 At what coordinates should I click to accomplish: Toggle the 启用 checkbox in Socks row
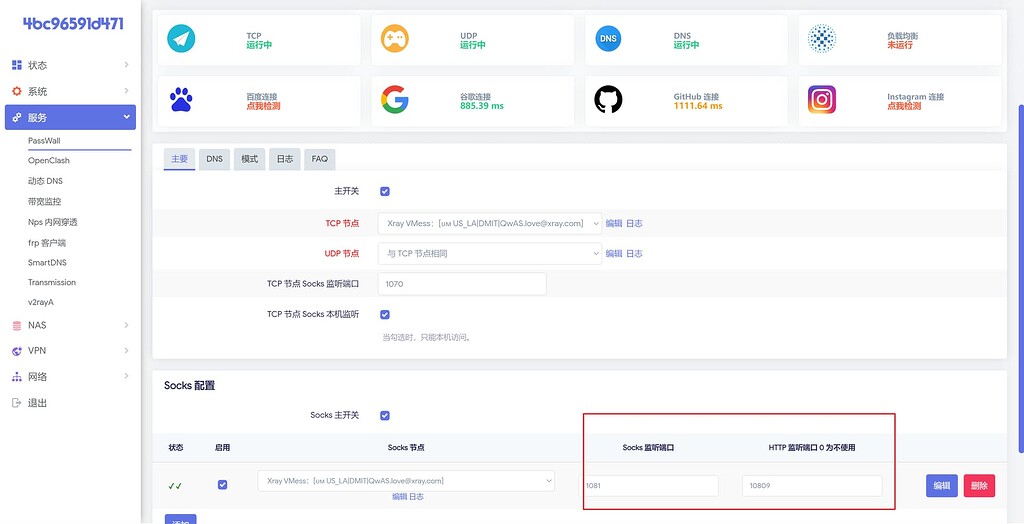click(x=223, y=485)
